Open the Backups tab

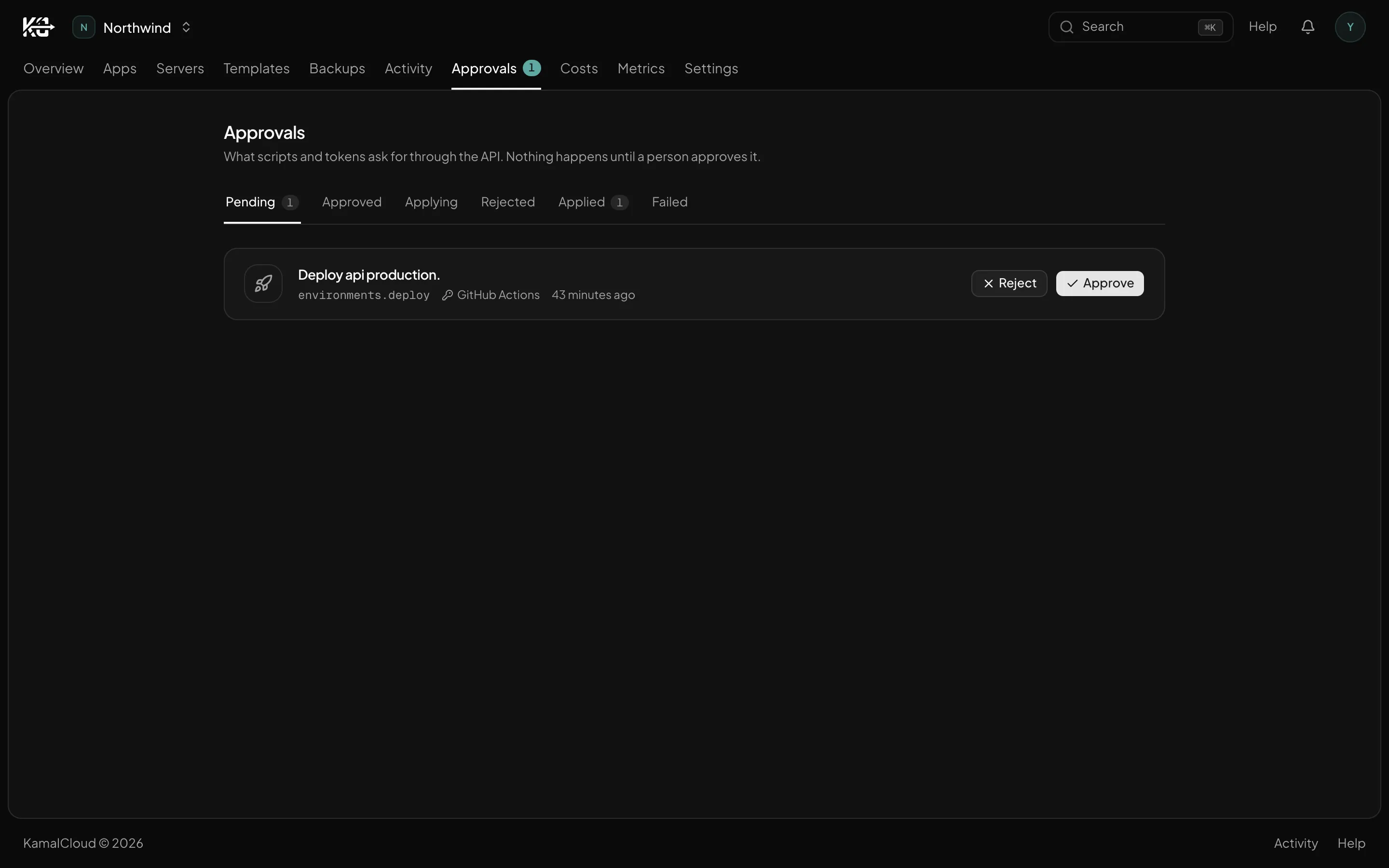pos(337,68)
